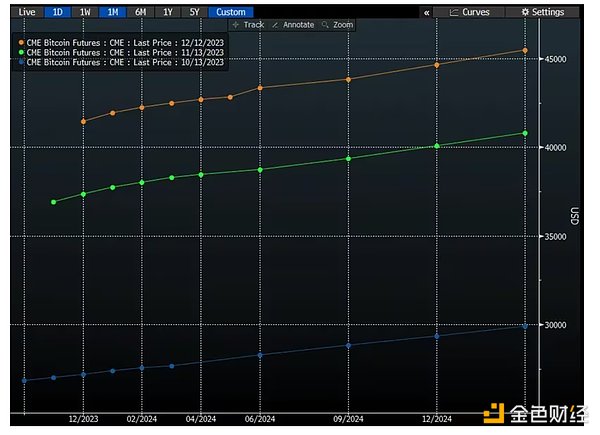Click the last blue data point near 30000
The height and width of the screenshot is (435, 600).
point(525,326)
